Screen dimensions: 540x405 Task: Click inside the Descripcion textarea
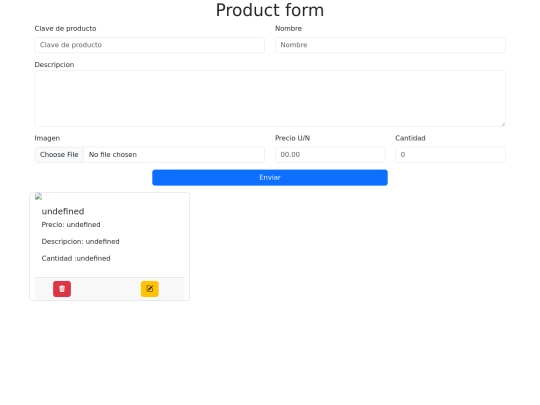pyautogui.click(x=270, y=98)
